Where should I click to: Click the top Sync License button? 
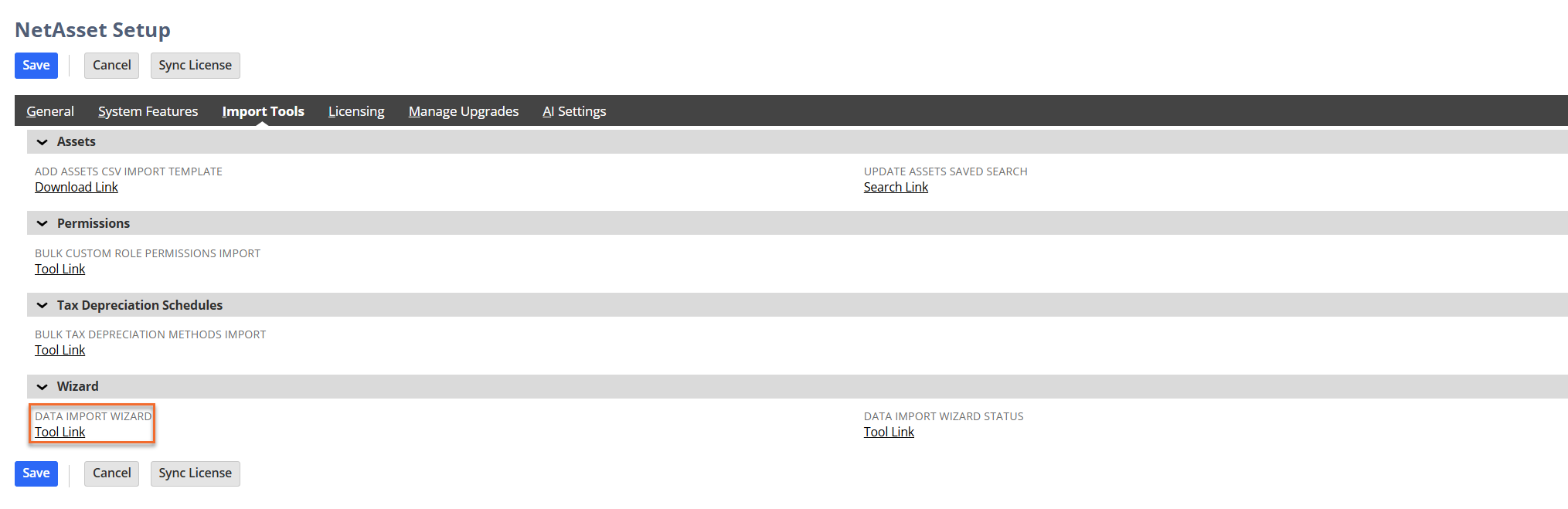coord(196,66)
